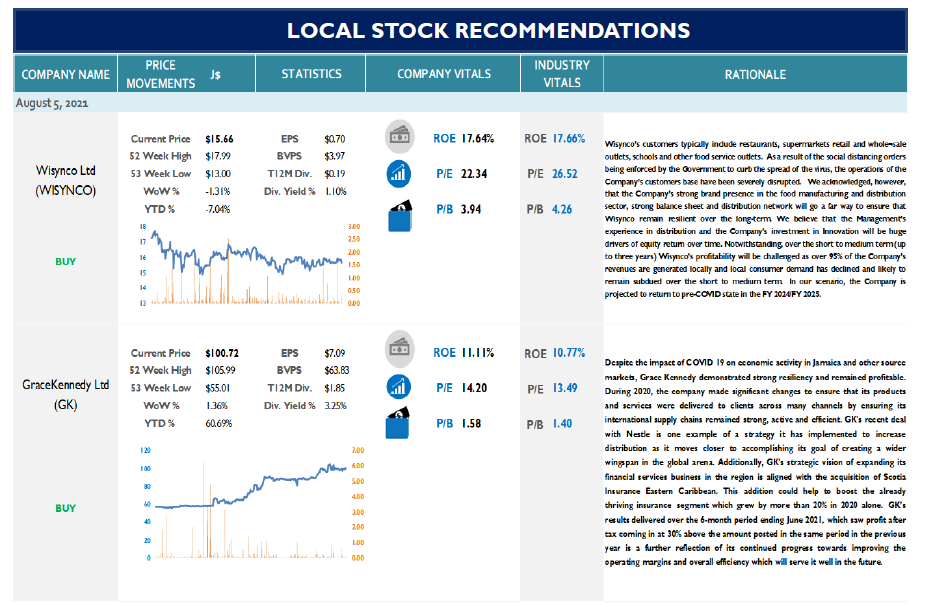Screen dimensions: 934x607
Task: Click the LOCAL STOCK RECOMMENDATIONS title
Action: click(x=488, y=30)
